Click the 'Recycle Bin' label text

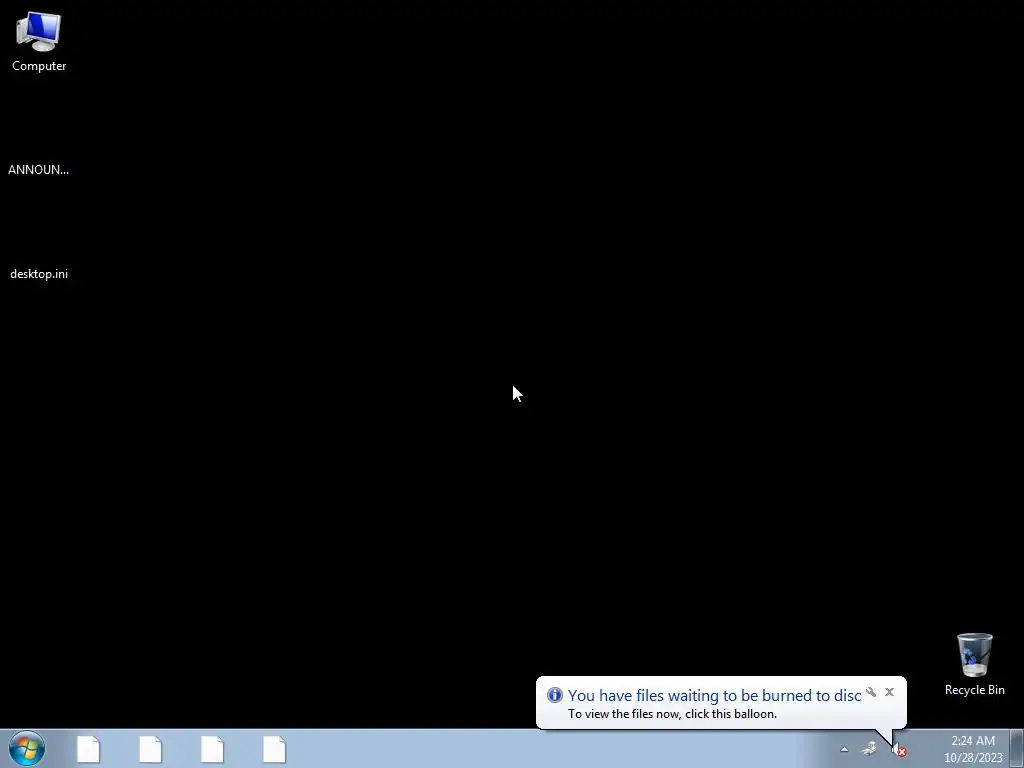tap(974, 690)
